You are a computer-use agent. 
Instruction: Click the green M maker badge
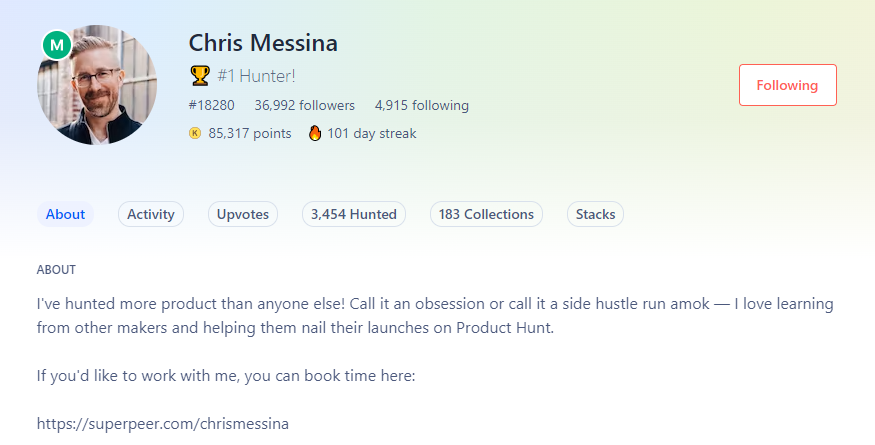click(57, 45)
